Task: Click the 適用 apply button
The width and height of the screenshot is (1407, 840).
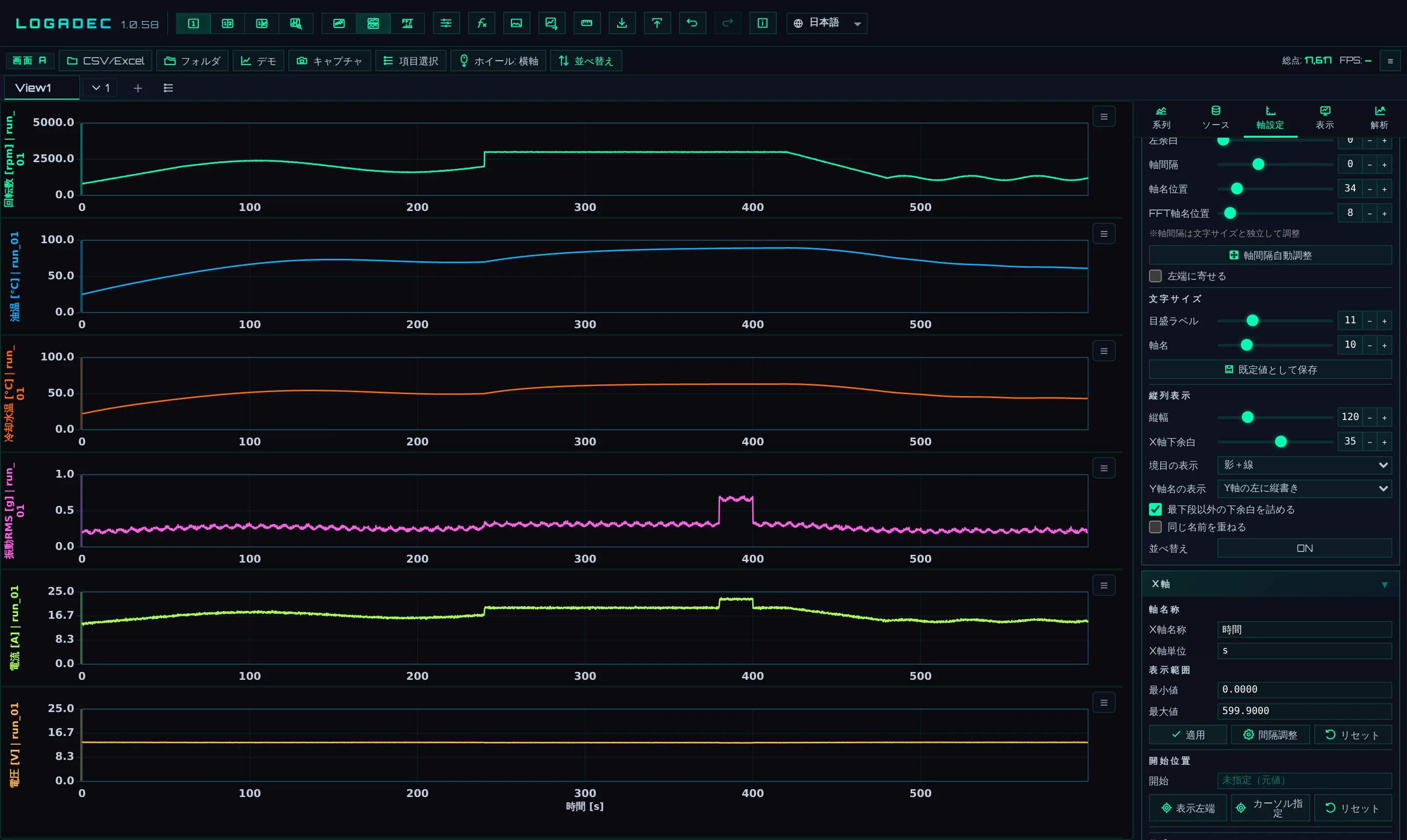Action: (x=1187, y=735)
